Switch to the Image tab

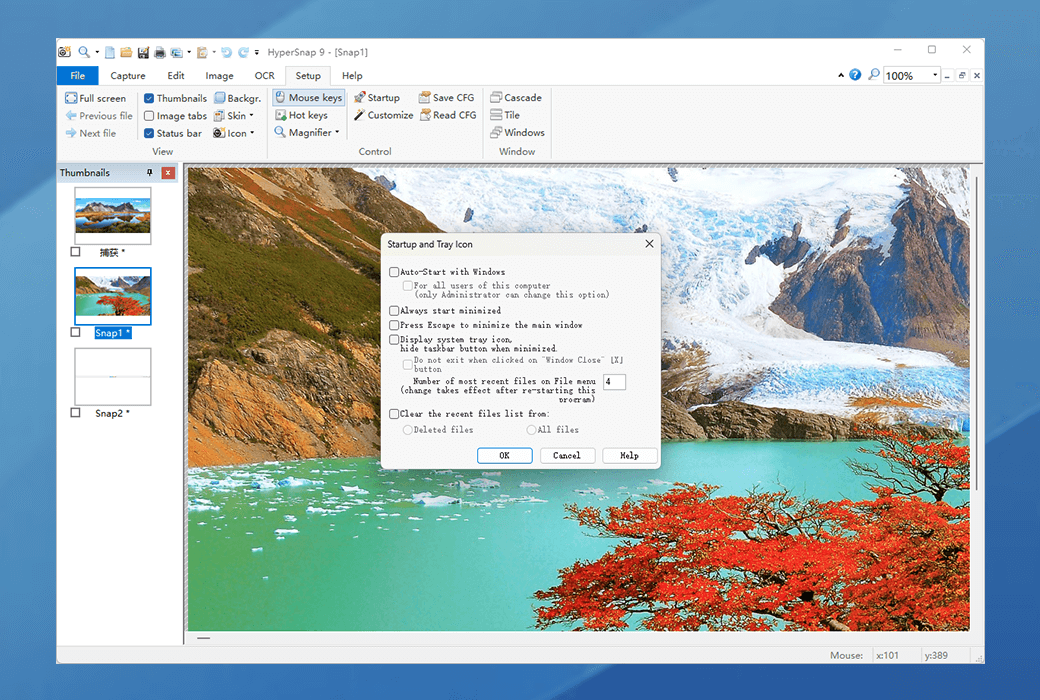click(220, 76)
